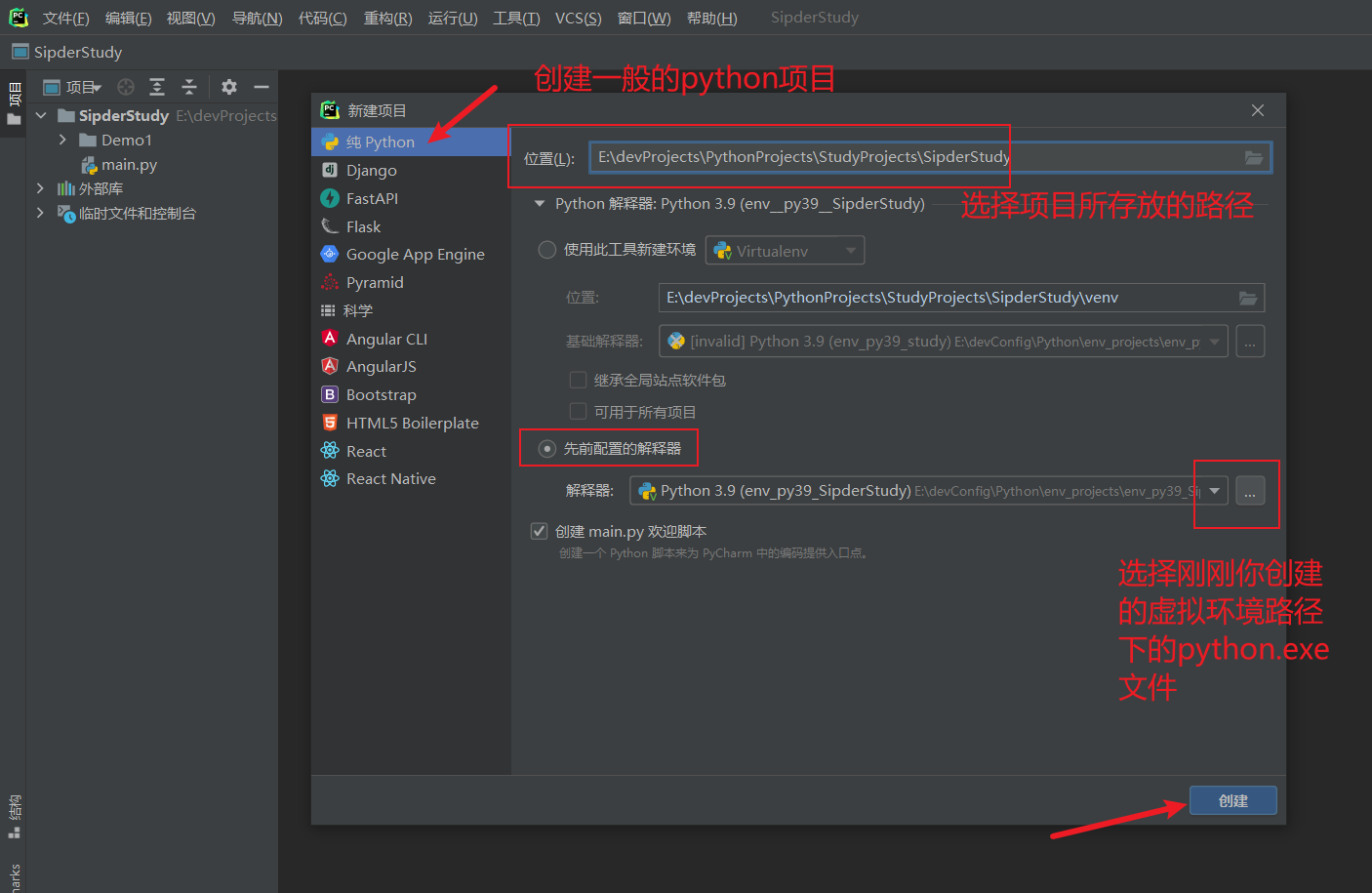Choose the 科学 project type
1372x893 pixels.
point(410,310)
